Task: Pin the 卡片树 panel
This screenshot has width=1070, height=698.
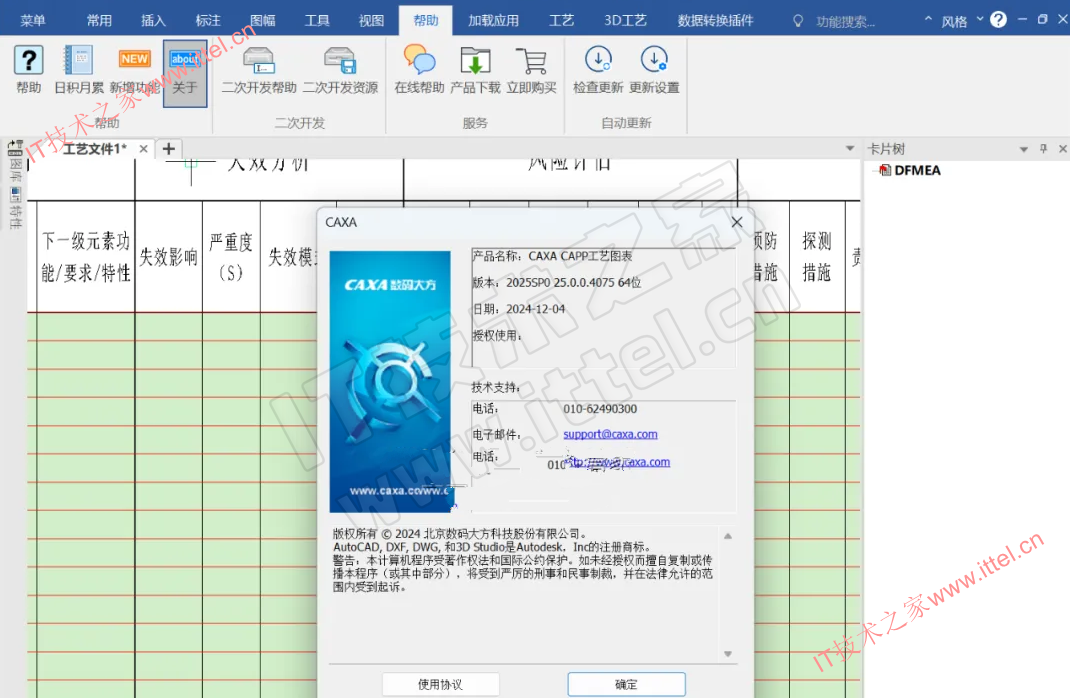Action: pyautogui.click(x=1043, y=149)
